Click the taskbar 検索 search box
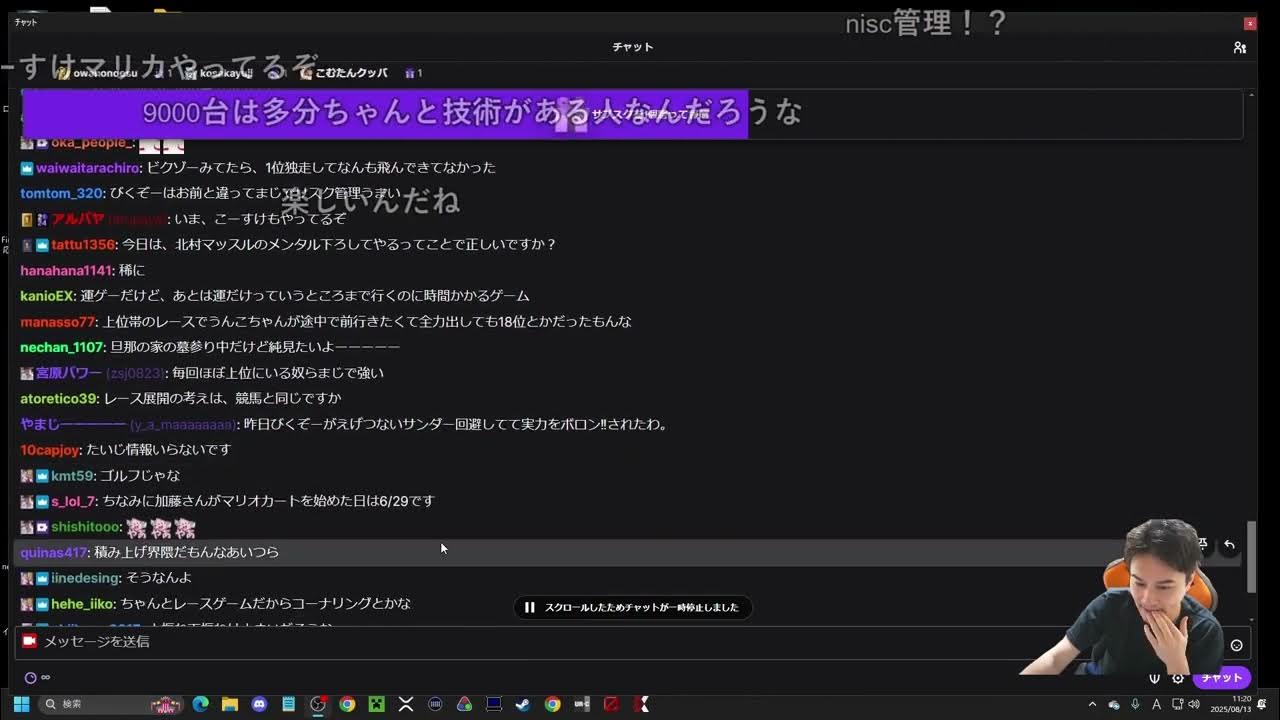 pyautogui.click(x=112, y=704)
